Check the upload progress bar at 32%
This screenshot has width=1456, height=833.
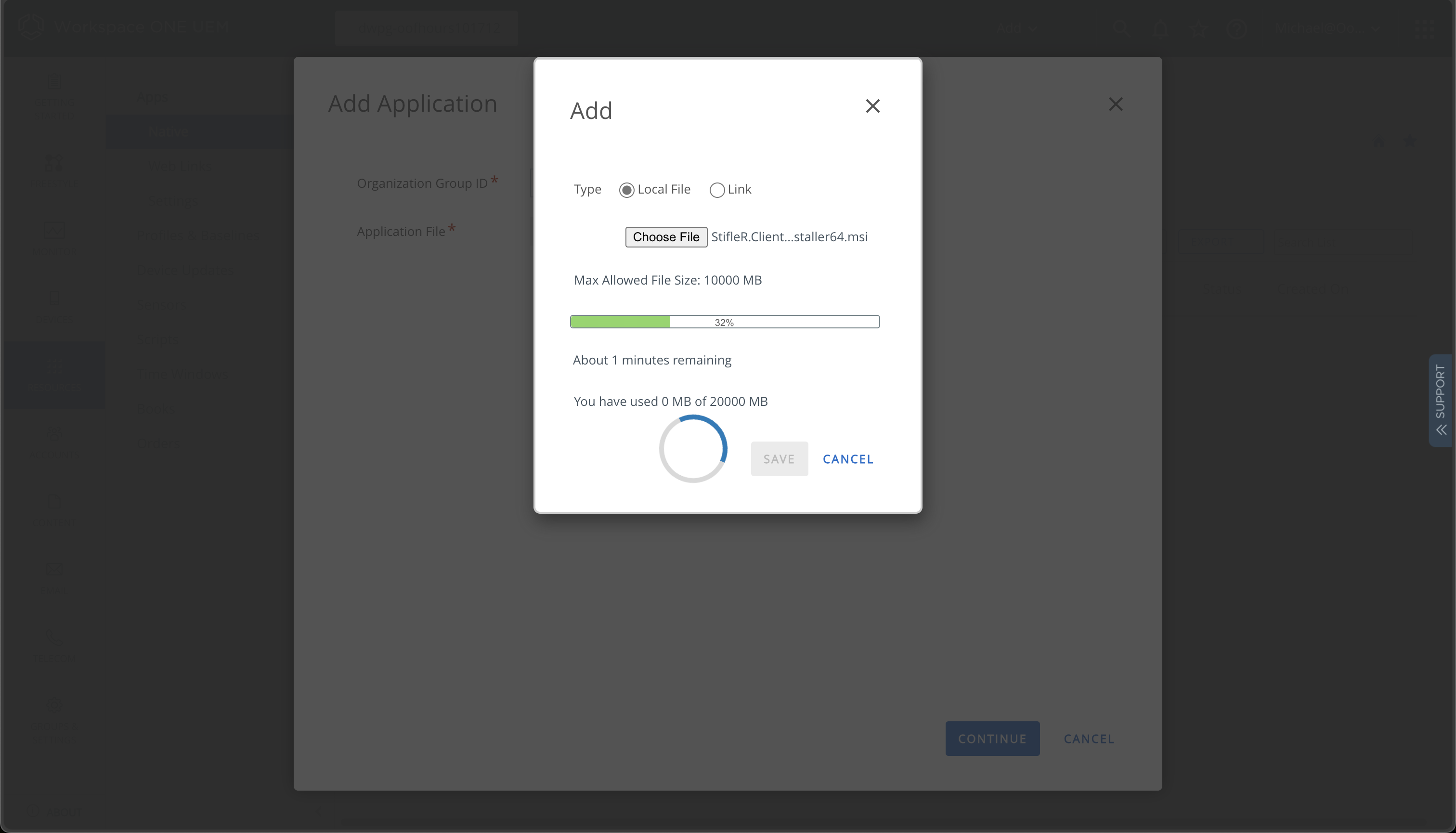(724, 321)
